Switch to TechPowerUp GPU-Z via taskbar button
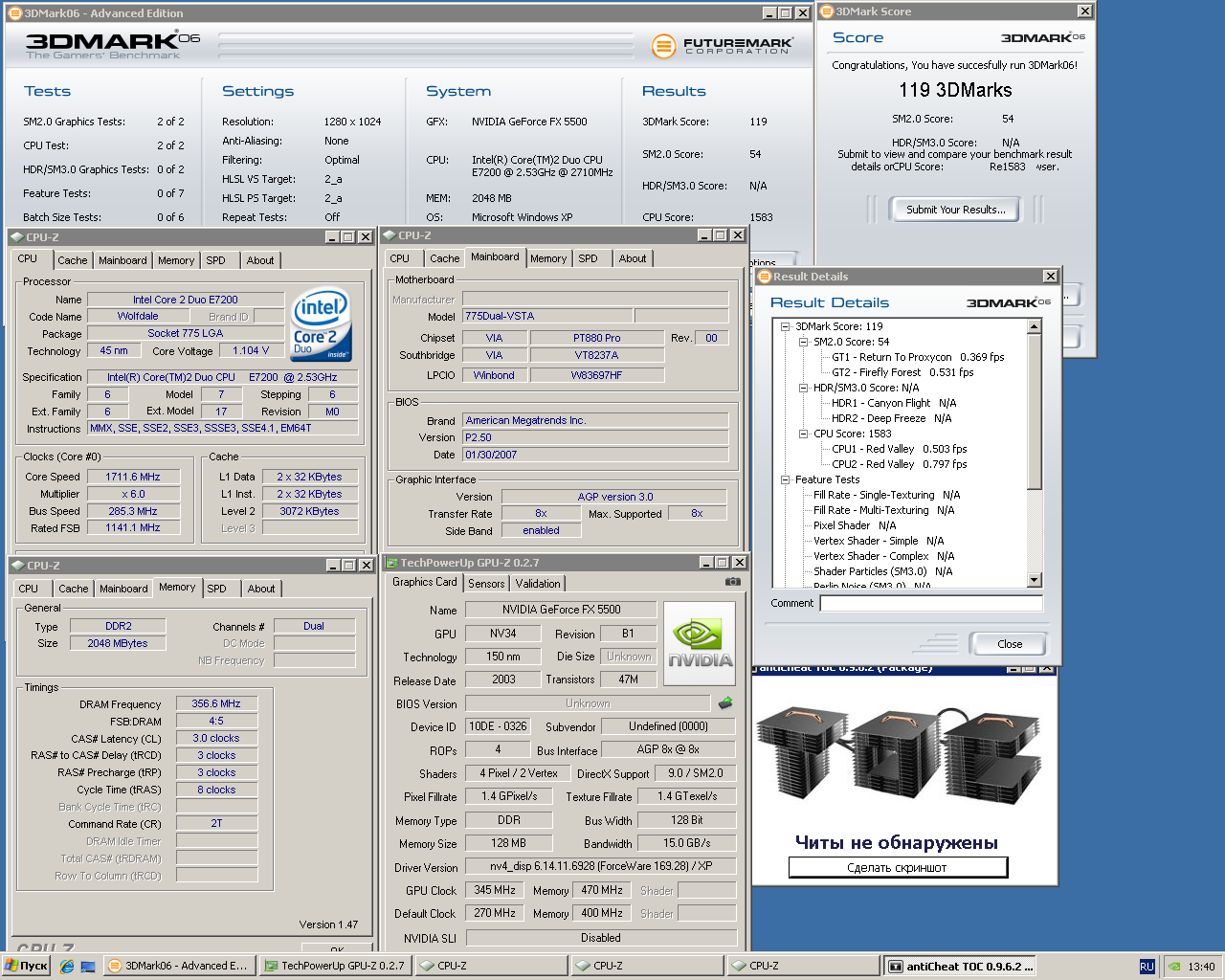This screenshot has width=1225, height=980. pyautogui.click(x=335, y=966)
